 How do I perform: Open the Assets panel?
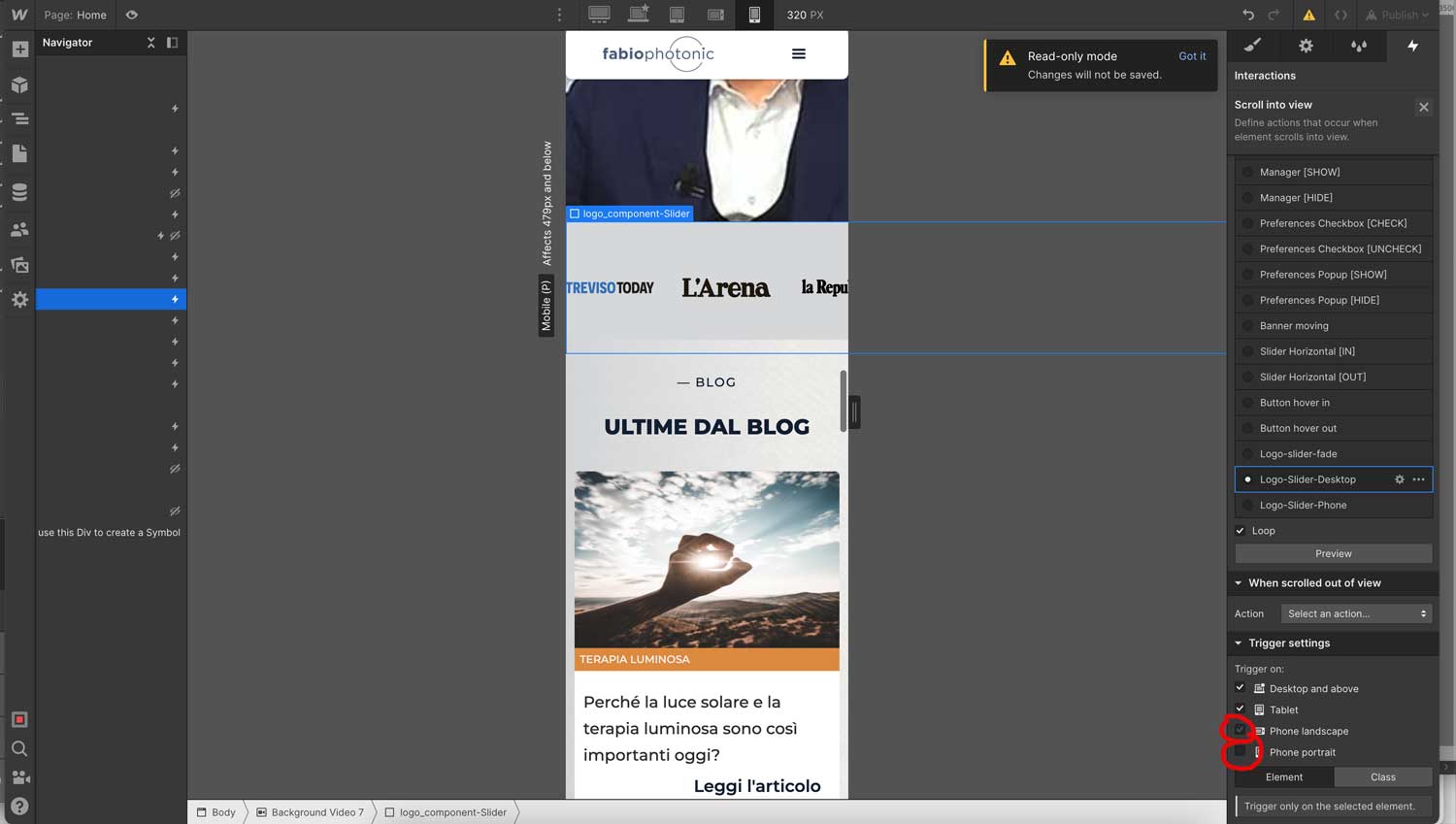tap(19, 264)
